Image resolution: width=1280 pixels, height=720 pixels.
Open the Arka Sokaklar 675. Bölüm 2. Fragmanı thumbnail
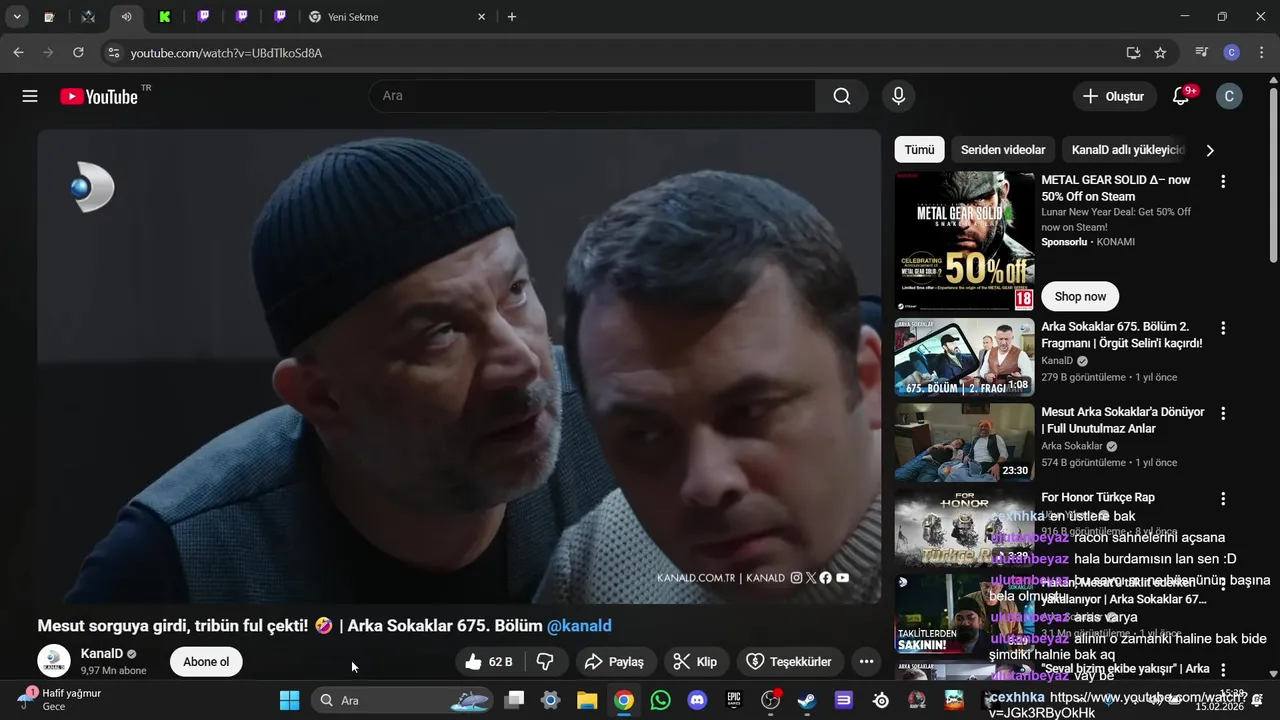(x=965, y=357)
